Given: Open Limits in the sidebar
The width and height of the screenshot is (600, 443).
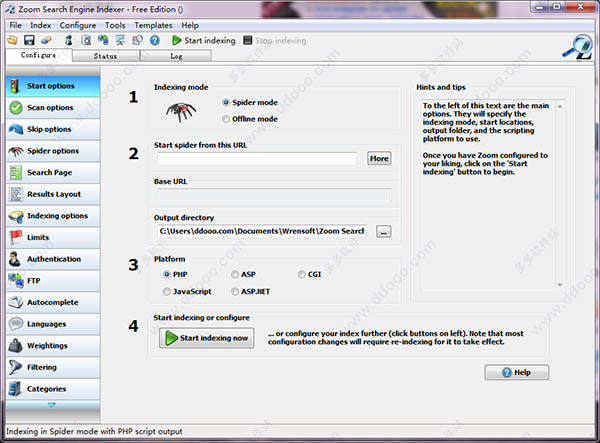Looking at the screenshot, I should click(53, 237).
